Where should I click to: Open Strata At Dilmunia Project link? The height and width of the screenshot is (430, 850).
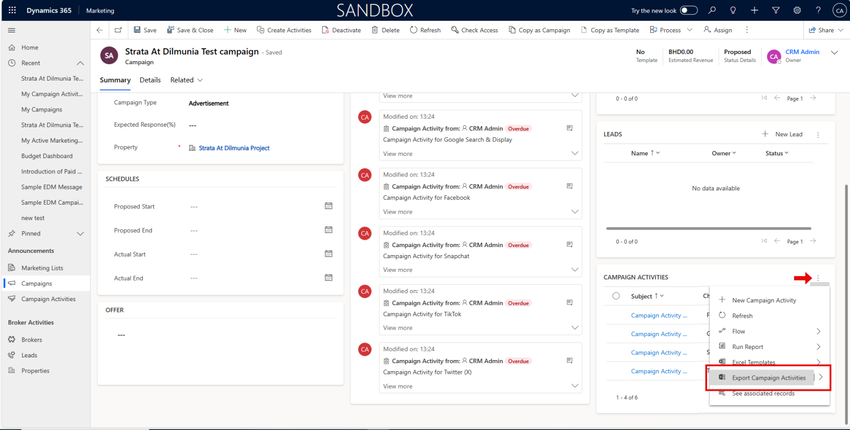234,148
